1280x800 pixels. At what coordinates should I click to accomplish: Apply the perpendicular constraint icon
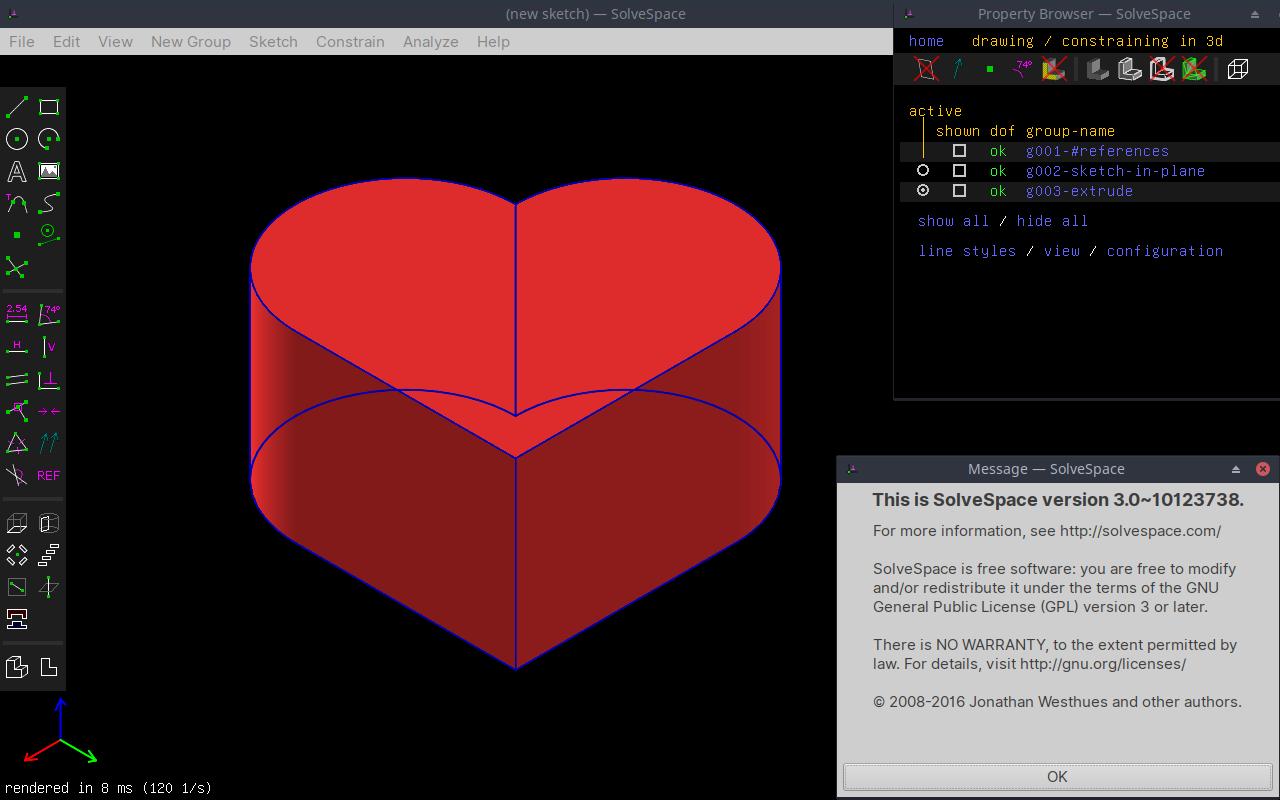point(49,379)
